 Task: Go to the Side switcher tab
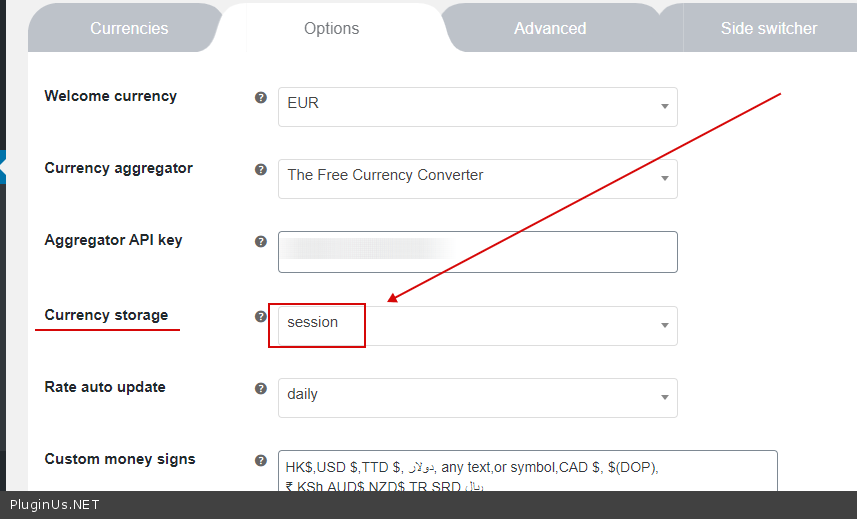point(768,29)
